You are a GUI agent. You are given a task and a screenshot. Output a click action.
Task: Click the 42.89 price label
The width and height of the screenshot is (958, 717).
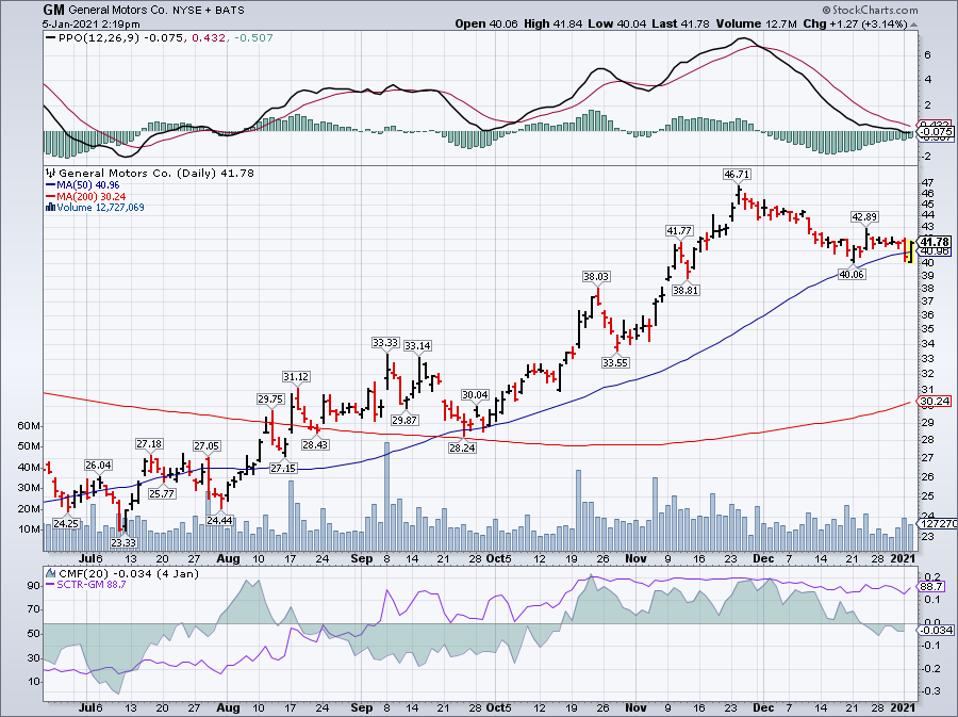coord(865,217)
